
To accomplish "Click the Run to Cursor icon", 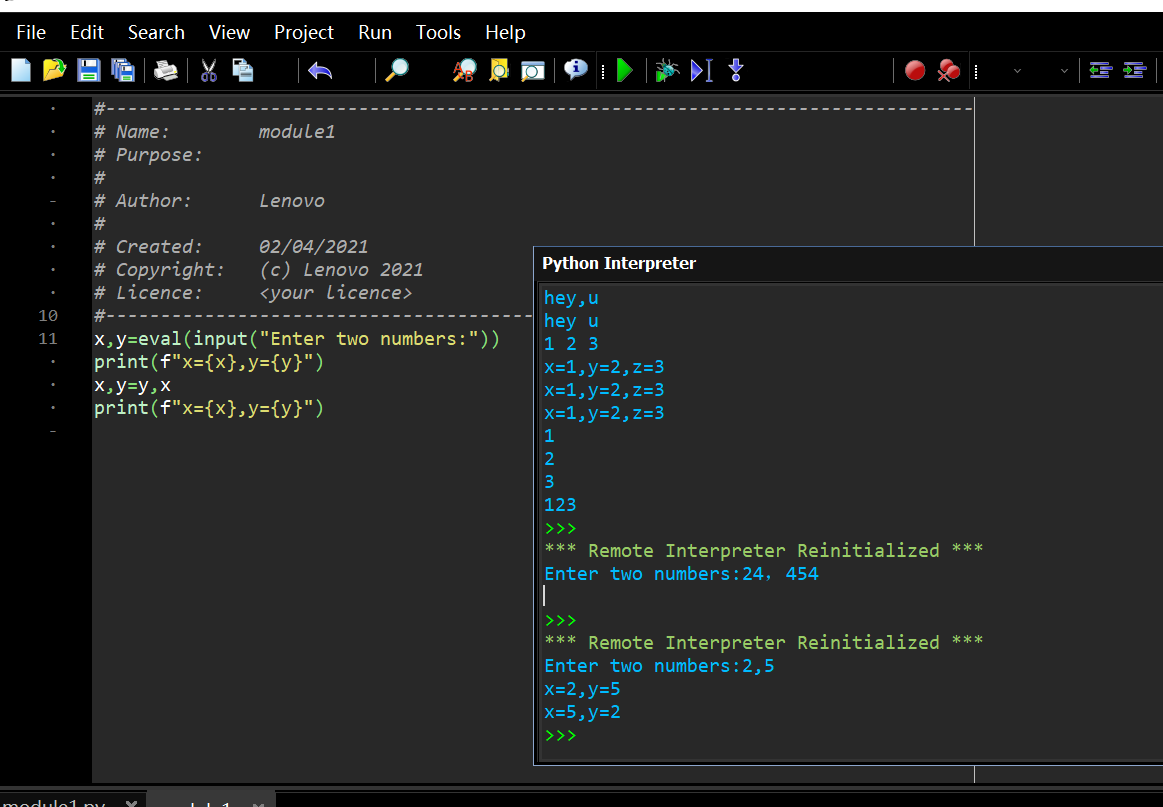I will pos(702,70).
